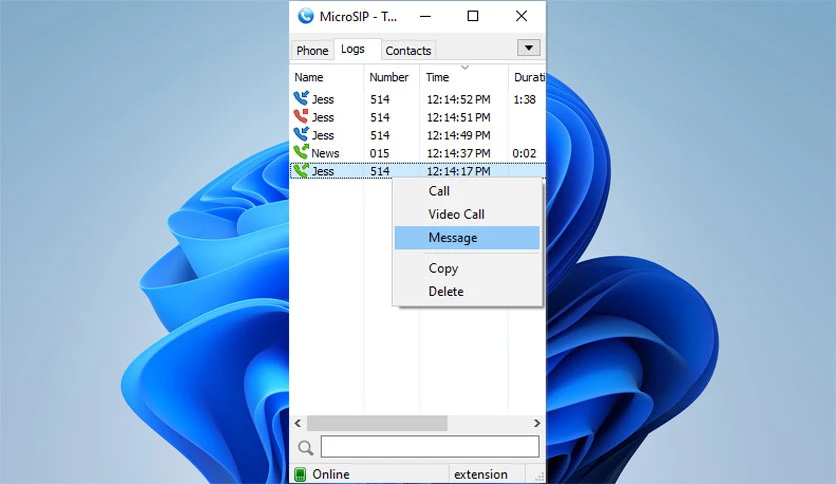The height and width of the screenshot is (484, 836).
Task: Click the incoming call icon for Jess 12:14:52 PM
Action: (301, 98)
